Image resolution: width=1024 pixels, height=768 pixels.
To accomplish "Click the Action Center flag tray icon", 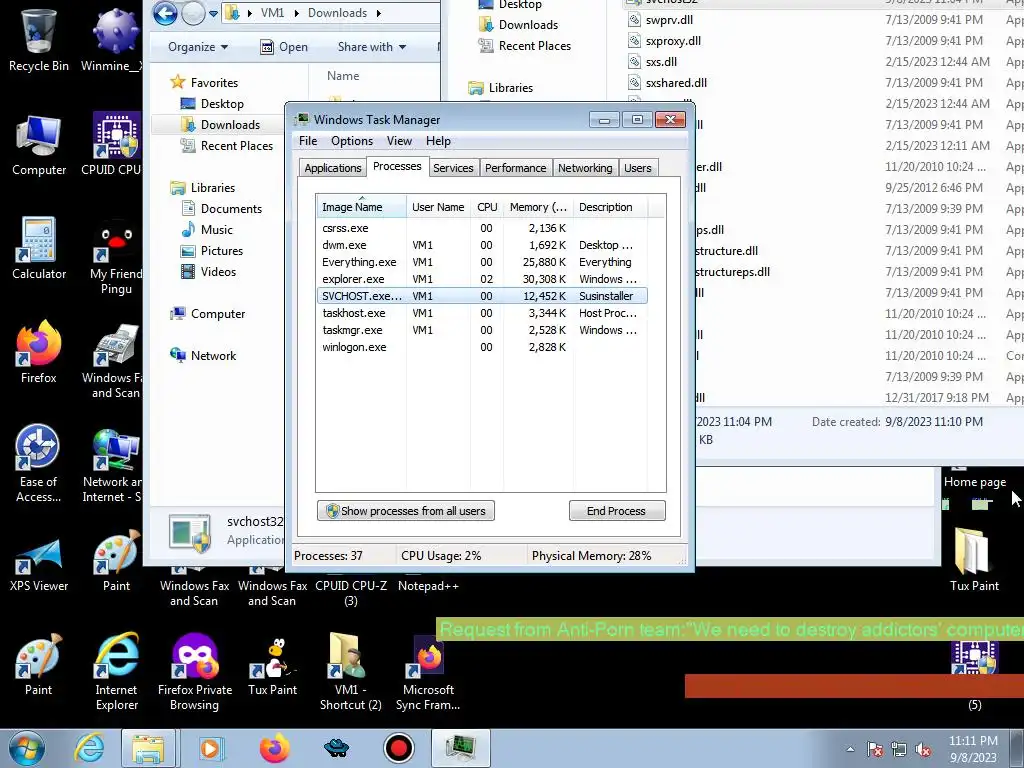I will [x=875, y=749].
